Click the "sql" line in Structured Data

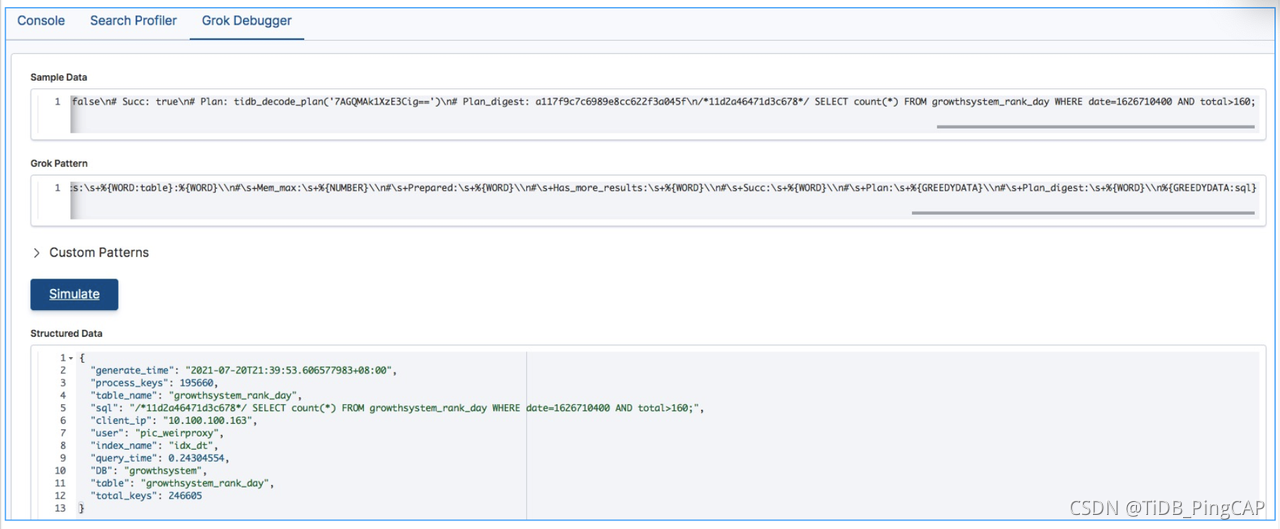pyautogui.click(x=398, y=408)
